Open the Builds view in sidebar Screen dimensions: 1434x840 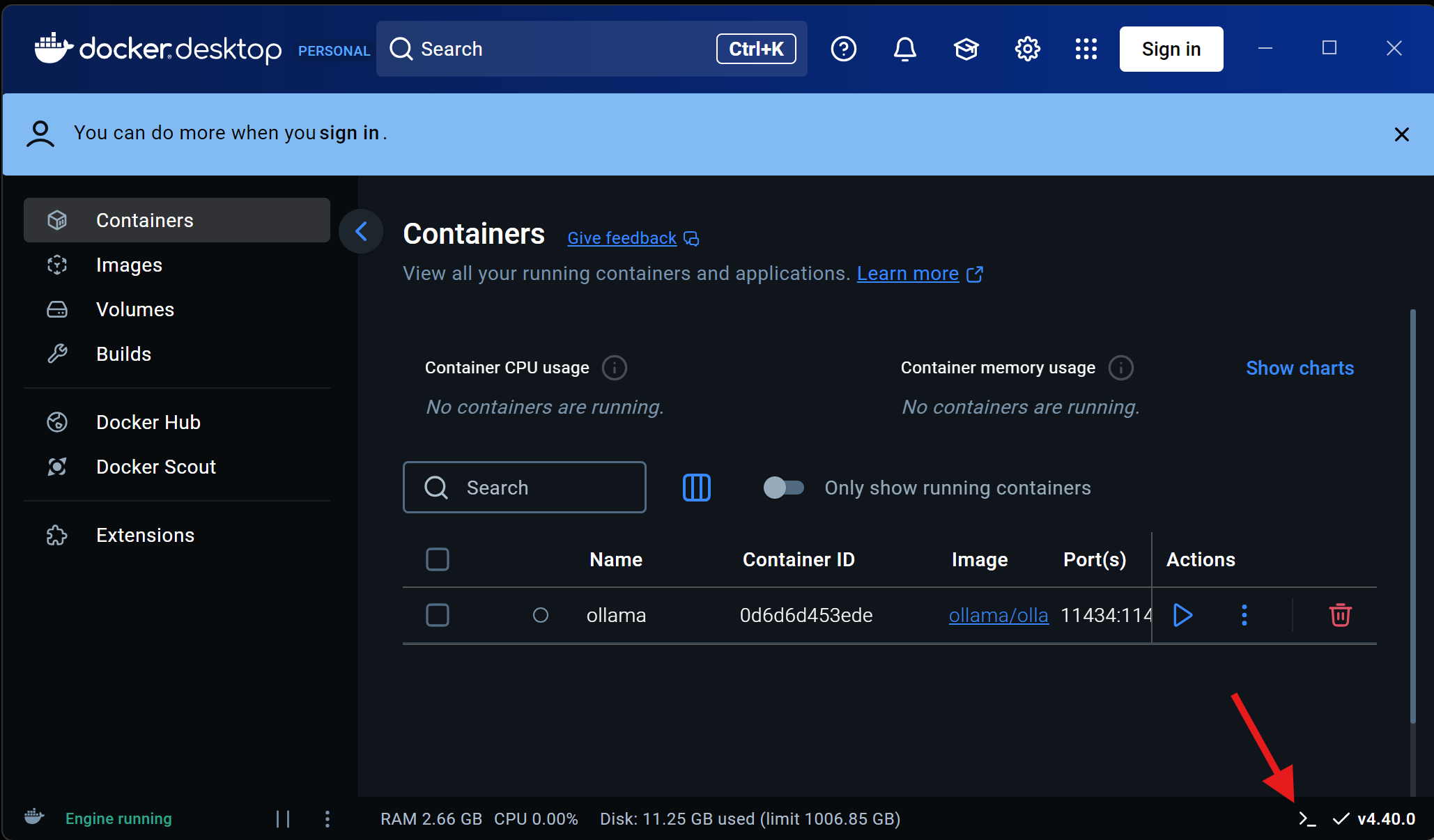pyautogui.click(x=177, y=354)
